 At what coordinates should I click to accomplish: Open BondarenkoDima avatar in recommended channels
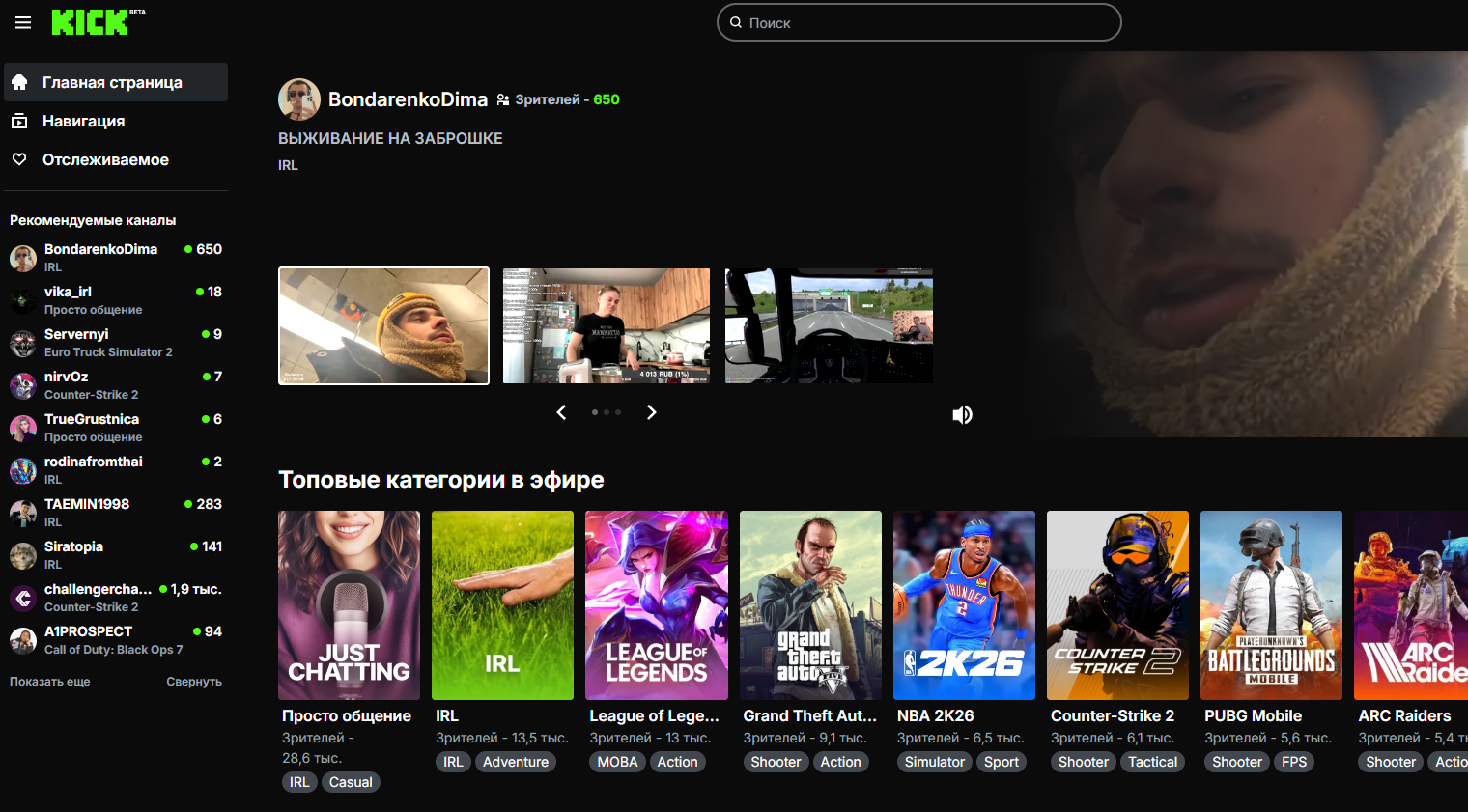23,258
